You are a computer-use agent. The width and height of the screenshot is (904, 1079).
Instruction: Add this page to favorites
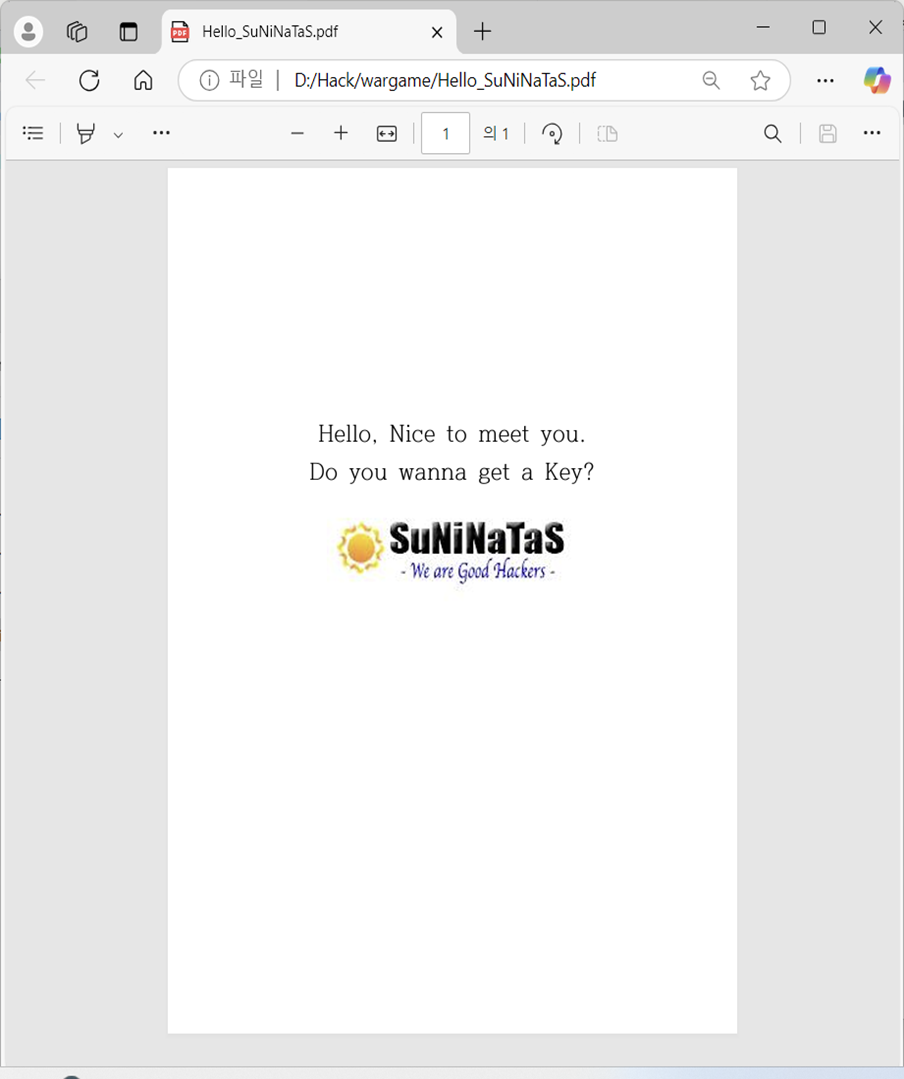coord(760,81)
